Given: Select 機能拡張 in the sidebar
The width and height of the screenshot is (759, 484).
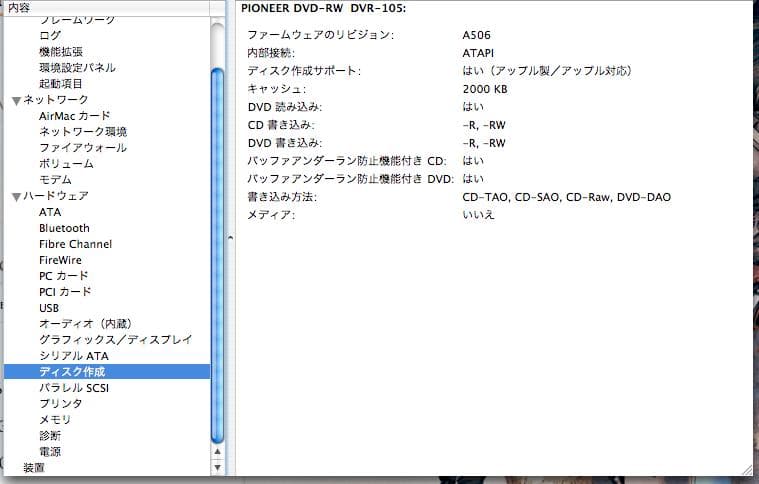Looking at the screenshot, I should tap(61, 51).
